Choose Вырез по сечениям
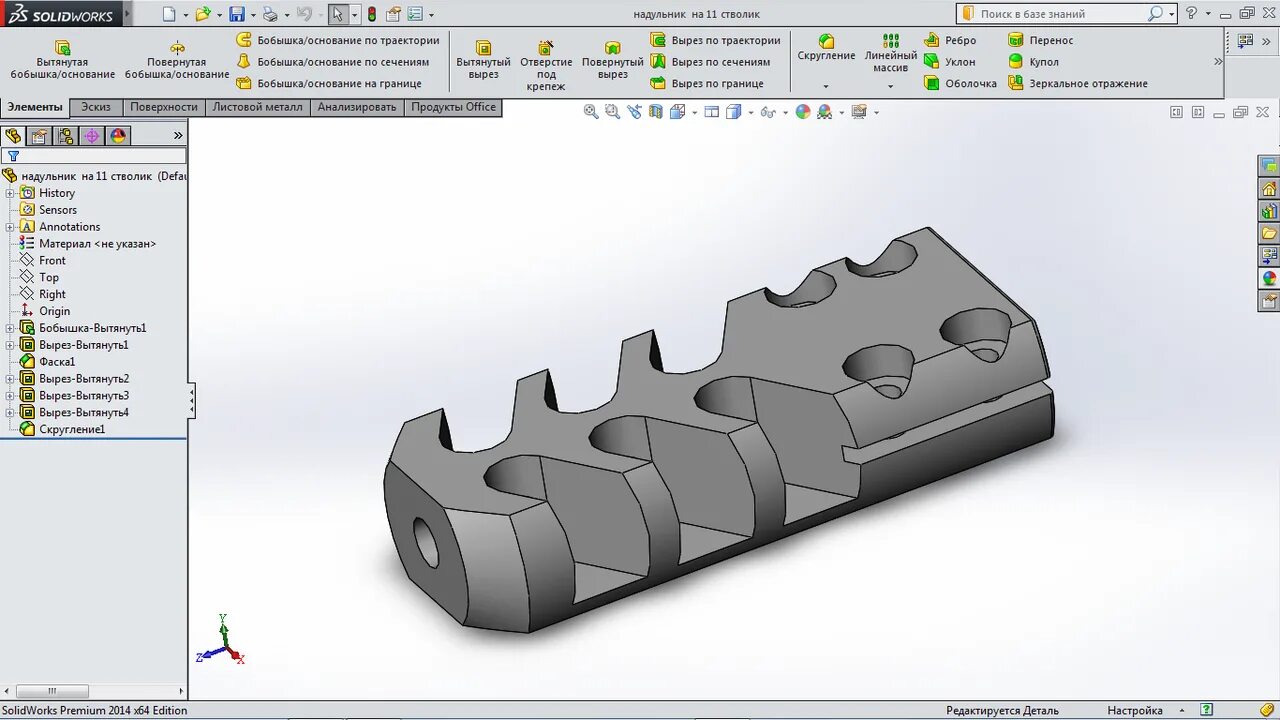1280x720 pixels. 710,62
